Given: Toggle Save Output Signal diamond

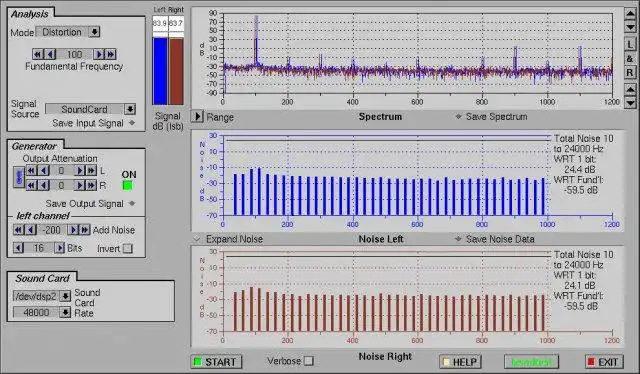Looking at the screenshot, I should (x=132, y=203).
